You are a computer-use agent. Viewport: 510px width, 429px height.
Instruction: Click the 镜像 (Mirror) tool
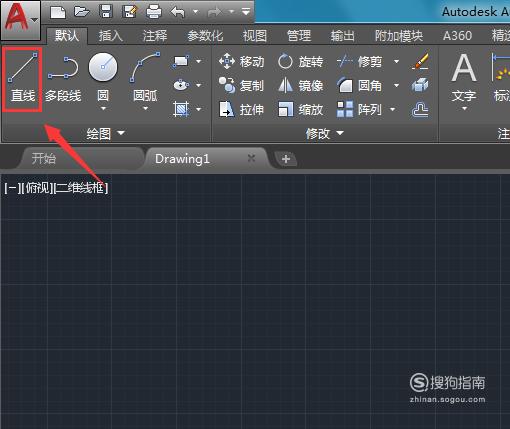tap(301, 86)
